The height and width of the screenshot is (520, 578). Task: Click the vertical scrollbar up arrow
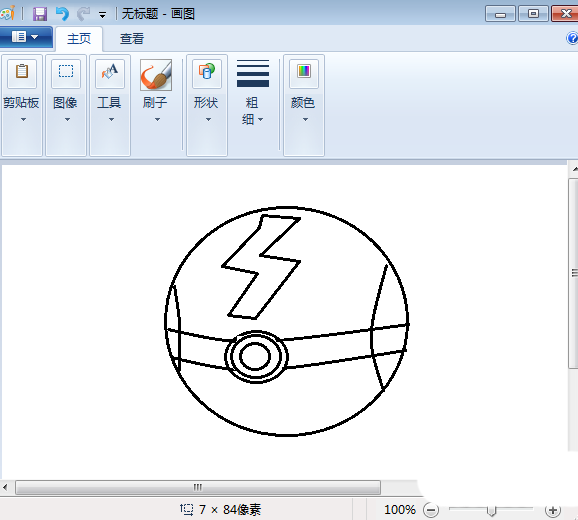(574, 170)
